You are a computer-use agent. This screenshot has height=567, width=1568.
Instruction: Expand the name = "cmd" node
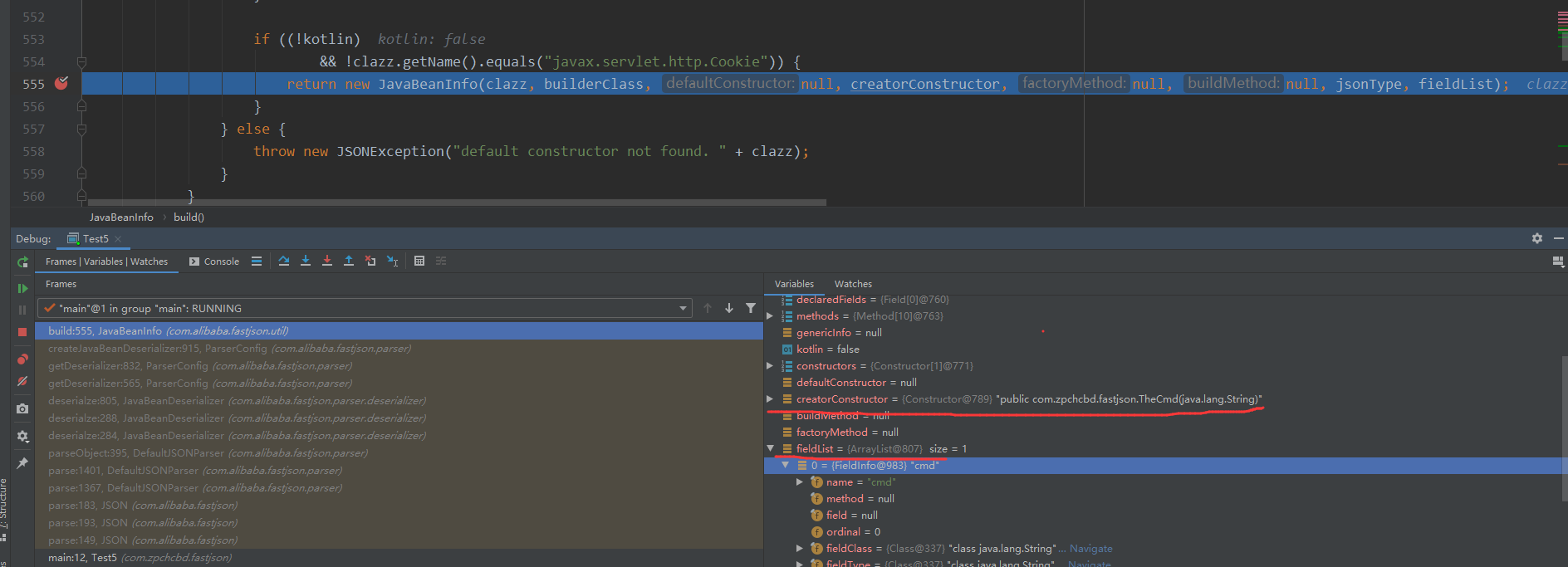point(800,482)
